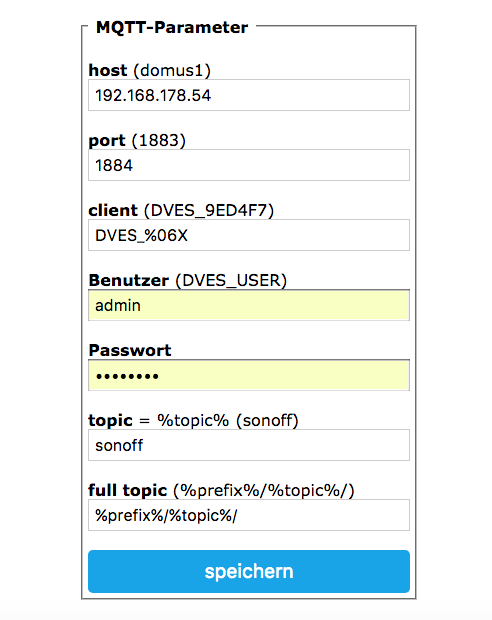Select the client field with DVES_%06X

(x=249, y=235)
